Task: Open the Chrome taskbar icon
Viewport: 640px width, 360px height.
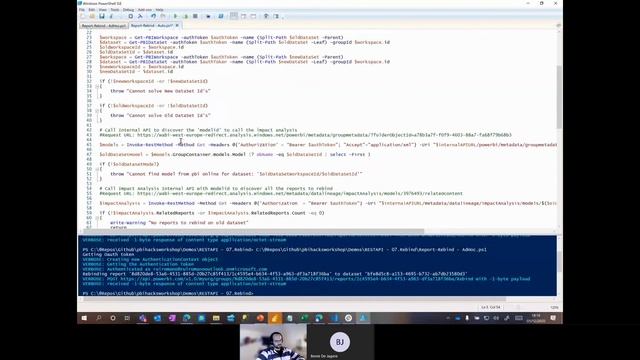Action: tap(348, 318)
